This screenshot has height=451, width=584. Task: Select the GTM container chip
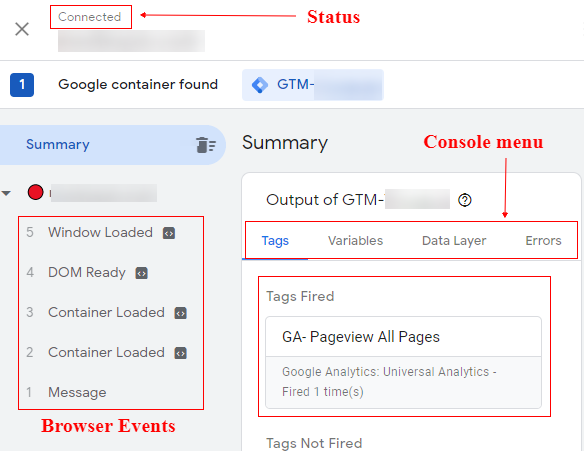(313, 85)
